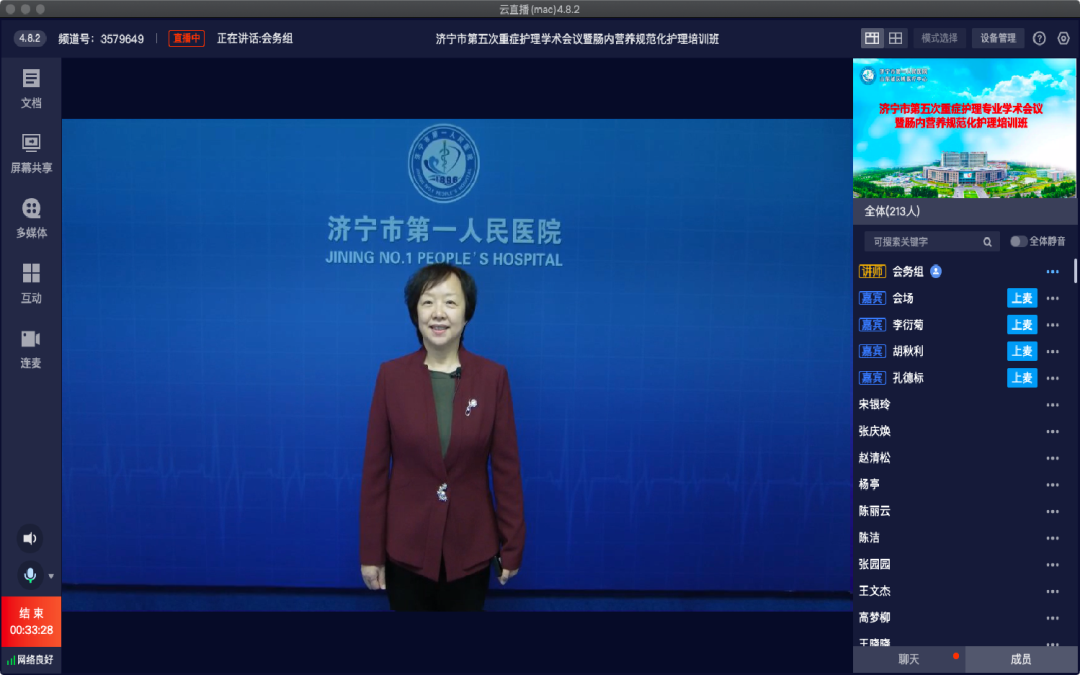This screenshot has height=675, width=1080.
Task: Select member 陈洁 in the list
Action: (869, 538)
